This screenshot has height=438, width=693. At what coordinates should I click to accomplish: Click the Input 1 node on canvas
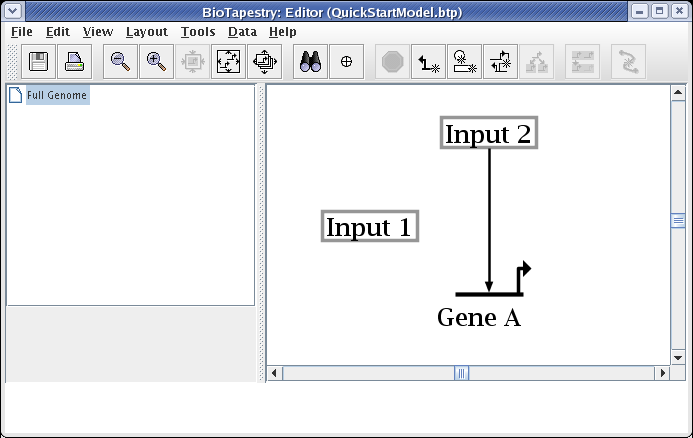coord(368,227)
